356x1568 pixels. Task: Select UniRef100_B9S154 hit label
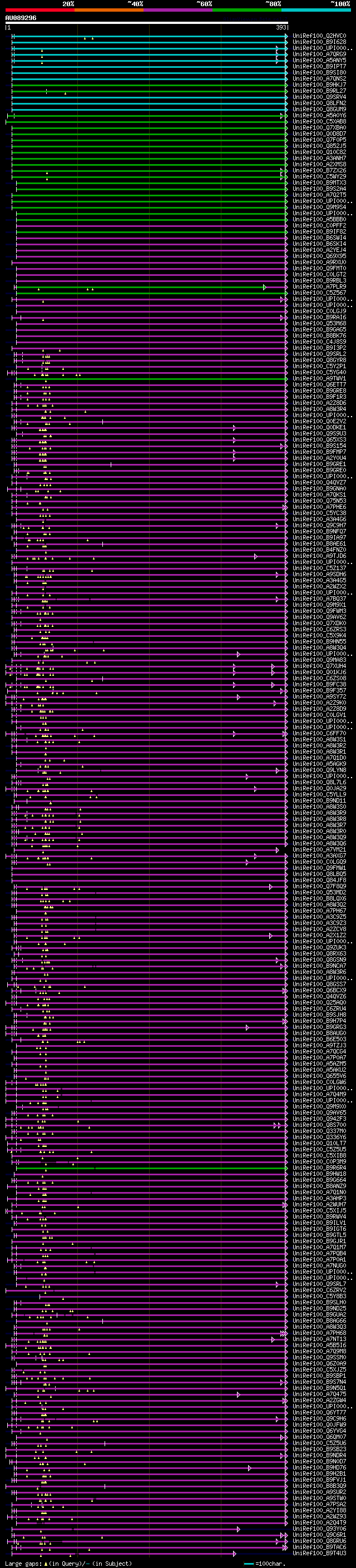(319, 446)
